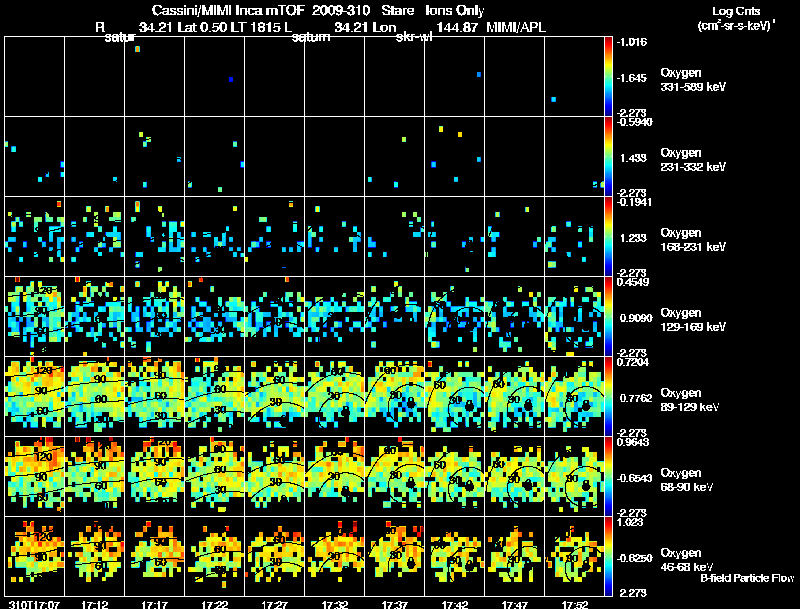
Task: Click the Oxygen 46-68 keV row label
Action: pyautogui.click(x=687, y=560)
